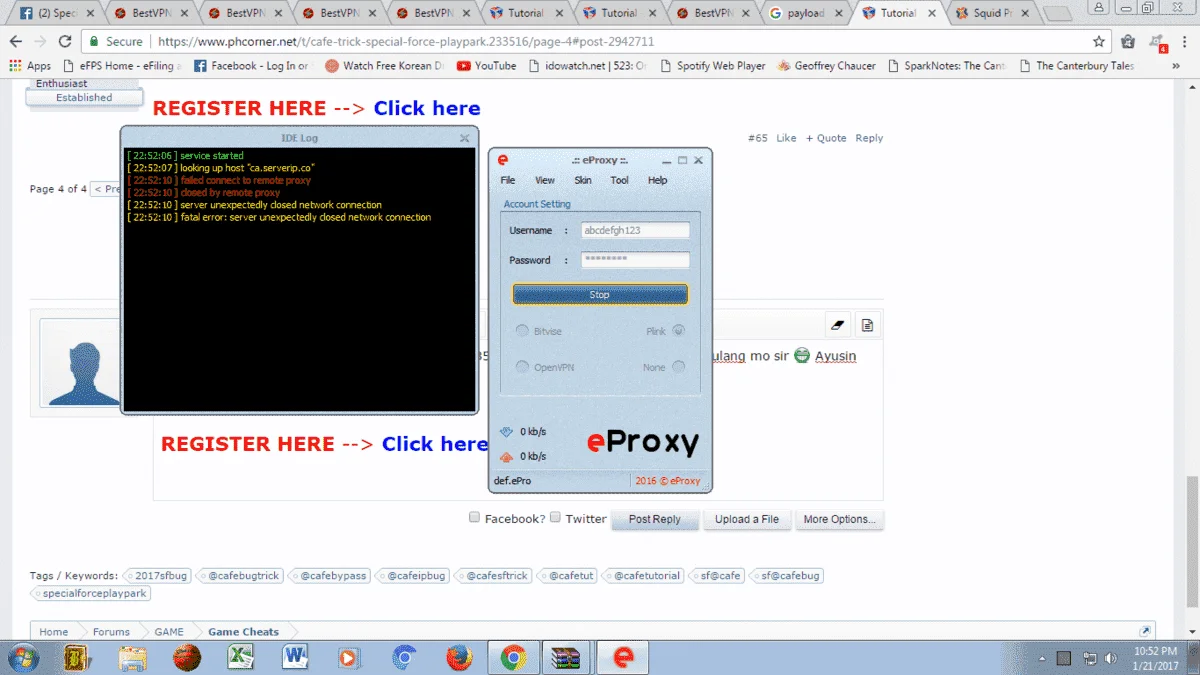Click the breadcrumb jump arrow icon
1200x675 pixels.
pos(1145,631)
